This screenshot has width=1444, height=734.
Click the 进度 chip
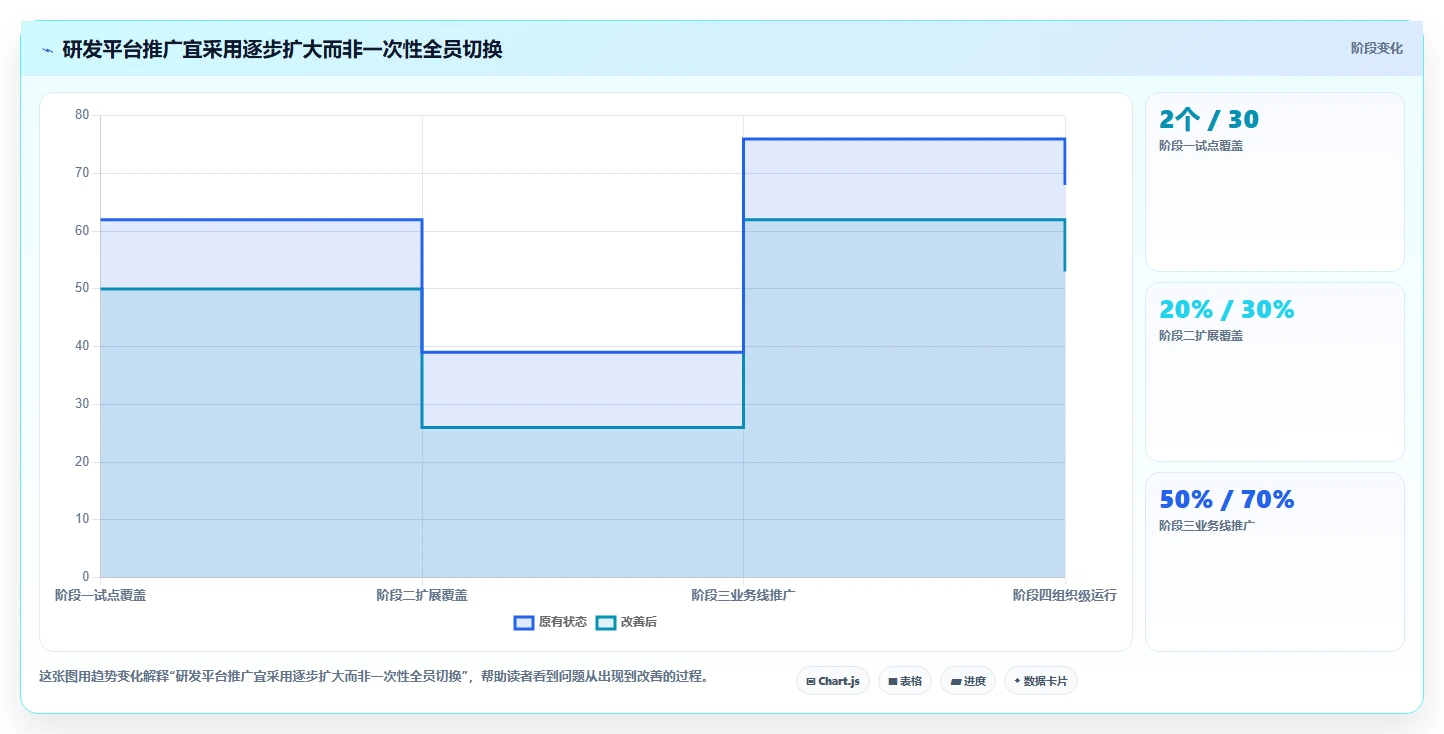pos(968,681)
